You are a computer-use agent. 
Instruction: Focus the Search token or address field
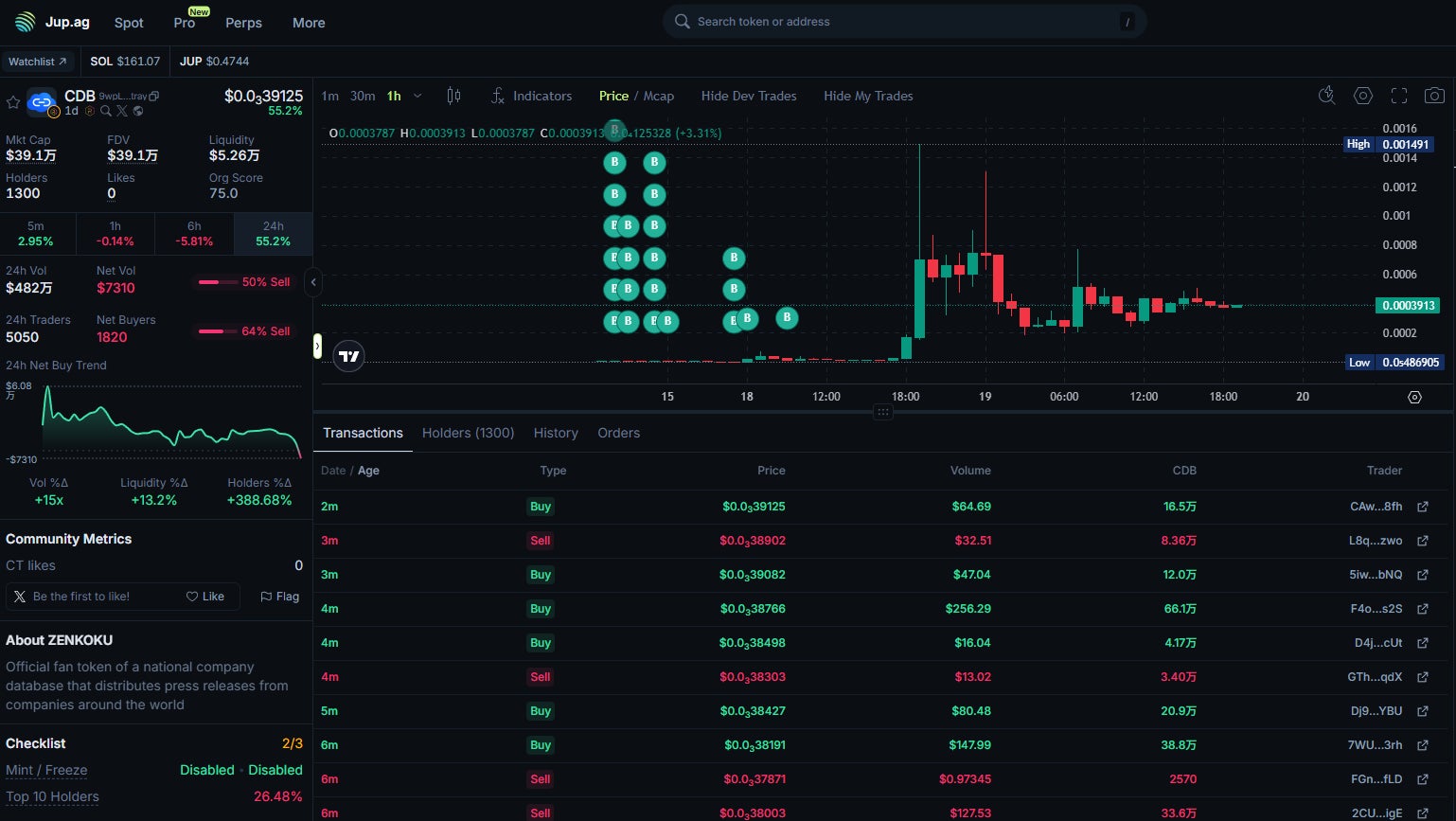click(905, 22)
